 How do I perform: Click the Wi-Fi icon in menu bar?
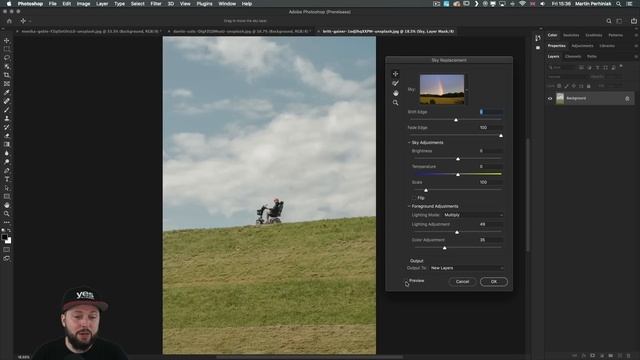coord(522,4)
